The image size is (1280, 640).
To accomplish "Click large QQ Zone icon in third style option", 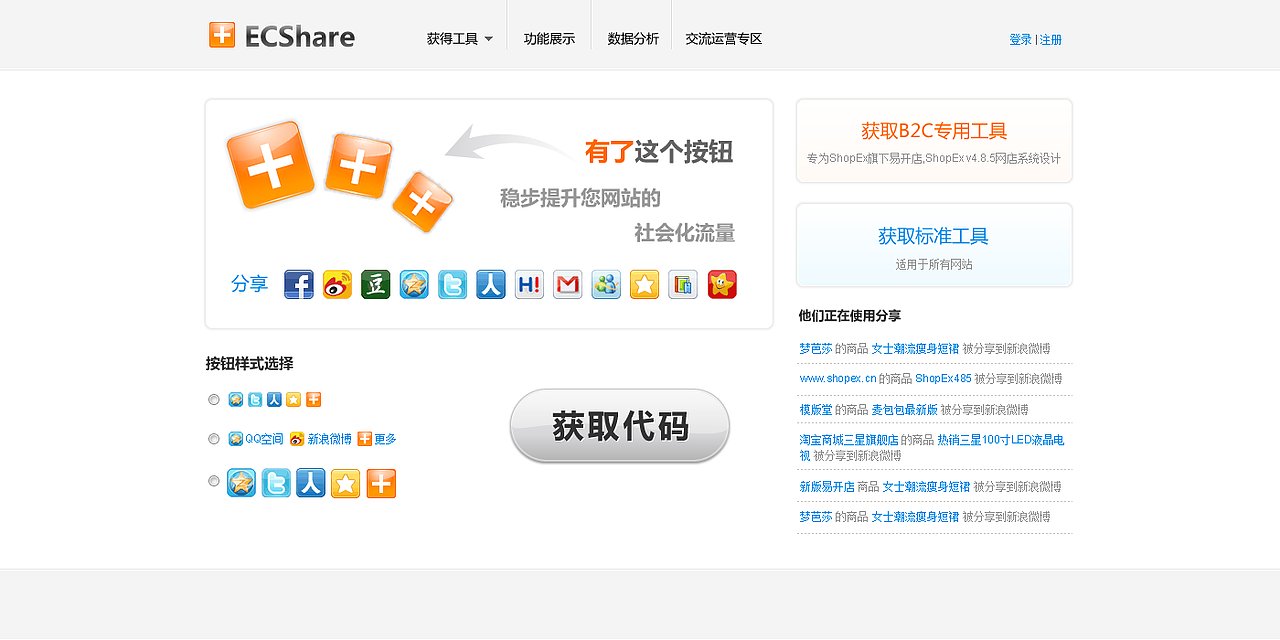I will click(x=241, y=483).
